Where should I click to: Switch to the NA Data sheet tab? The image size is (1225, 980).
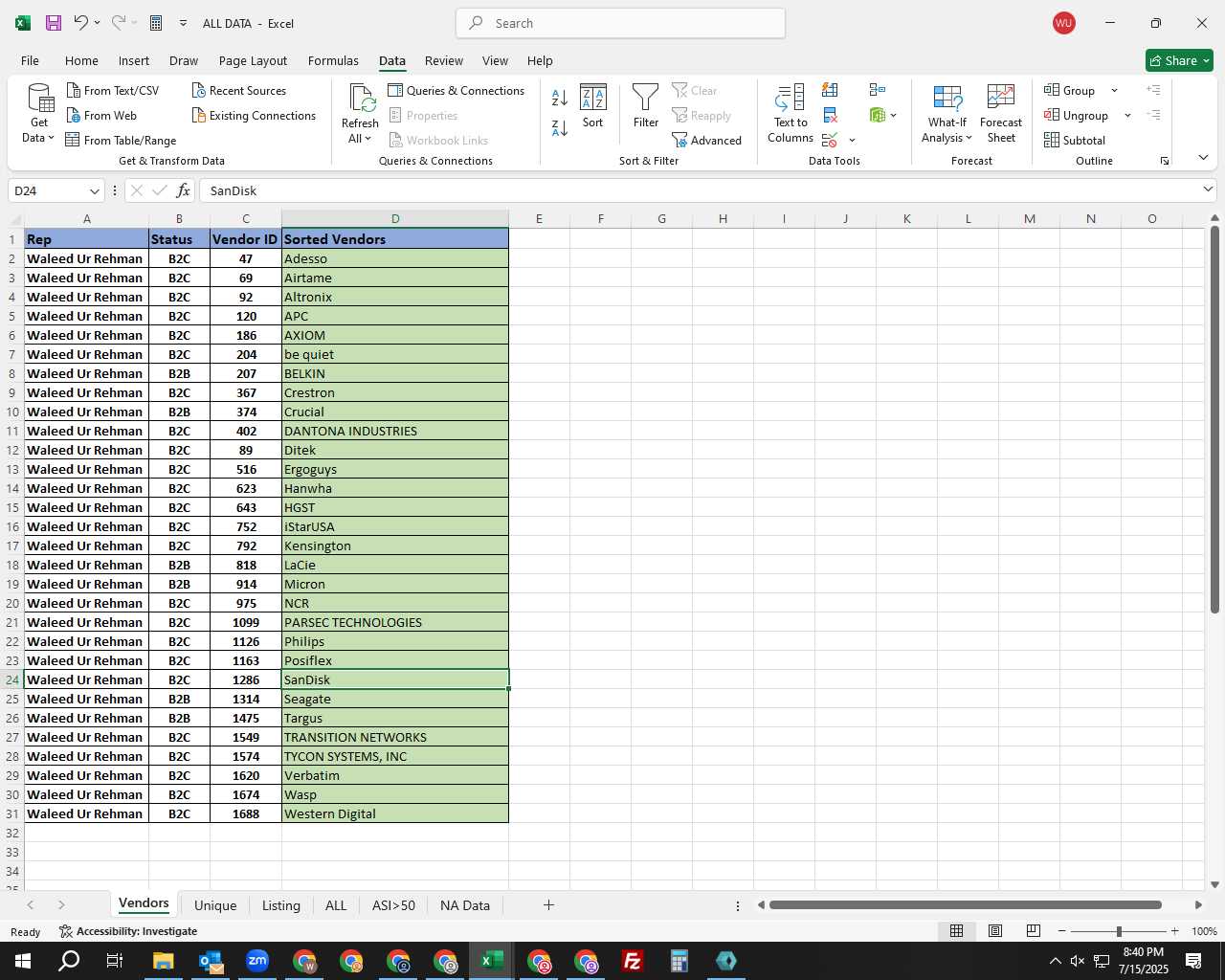(x=465, y=905)
